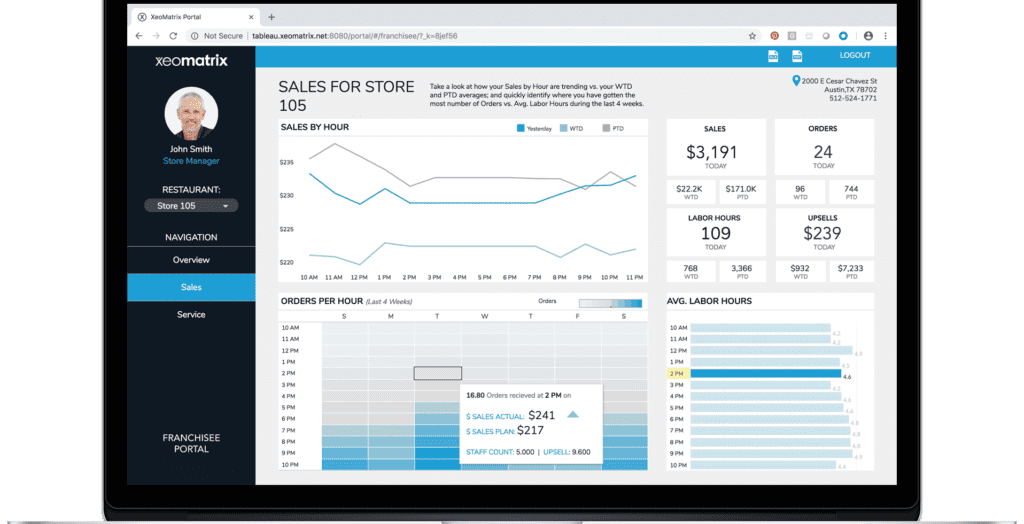The width and height of the screenshot is (1024, 524).
Task: Click John Smith's profile photo
Action: [191, 113]
